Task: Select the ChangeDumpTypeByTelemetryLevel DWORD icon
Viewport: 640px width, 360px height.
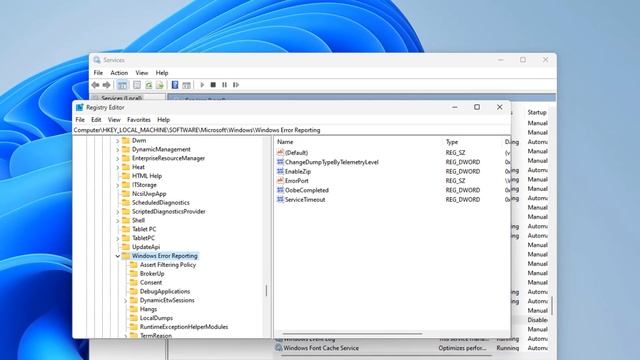Action: click(x=280, y=162)
